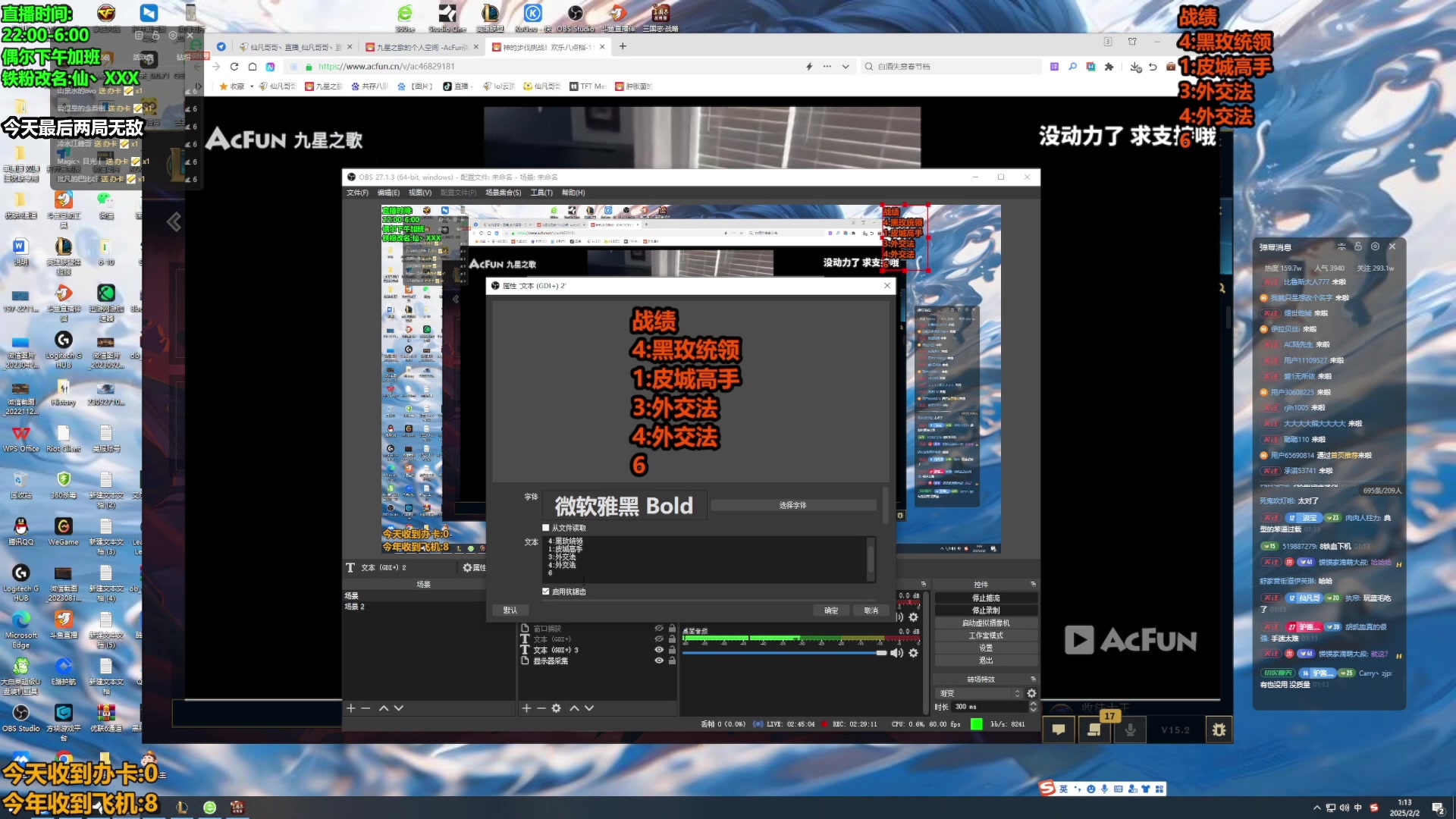The height and width of the screenshot is (819, 1456).
Task: Open transition properties gear icon
Action: (1031, 693)
